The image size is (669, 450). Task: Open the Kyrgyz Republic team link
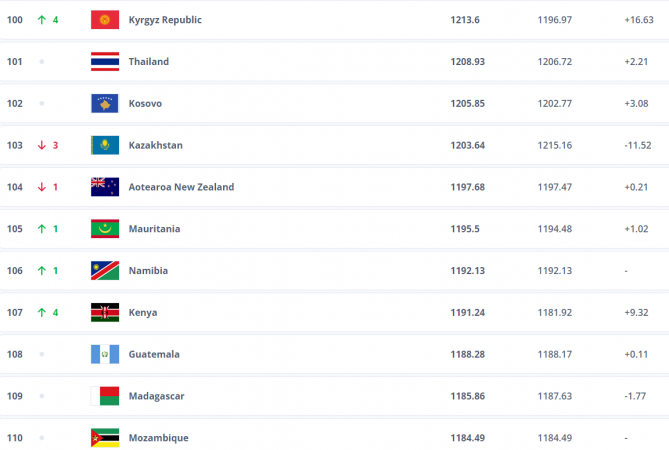click(x=165, y=20)
